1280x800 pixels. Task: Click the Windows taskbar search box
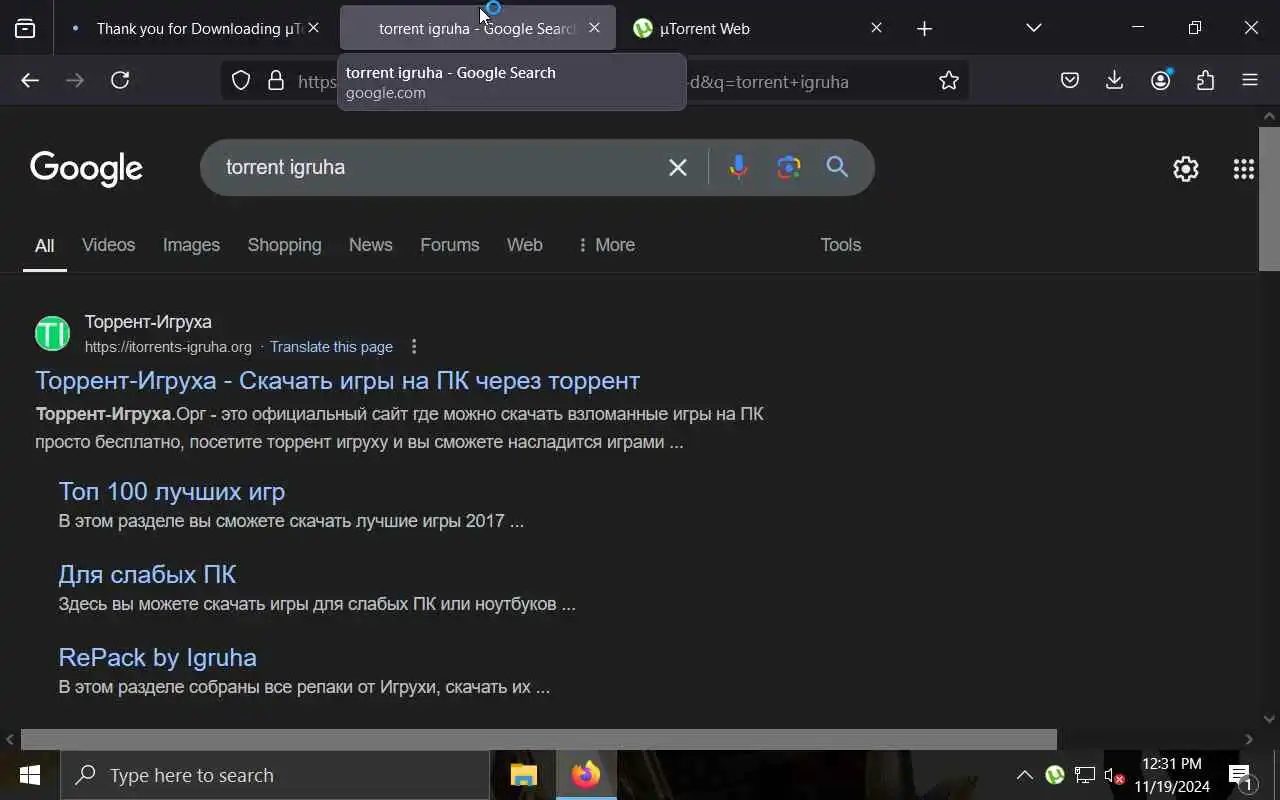point(275,775)
